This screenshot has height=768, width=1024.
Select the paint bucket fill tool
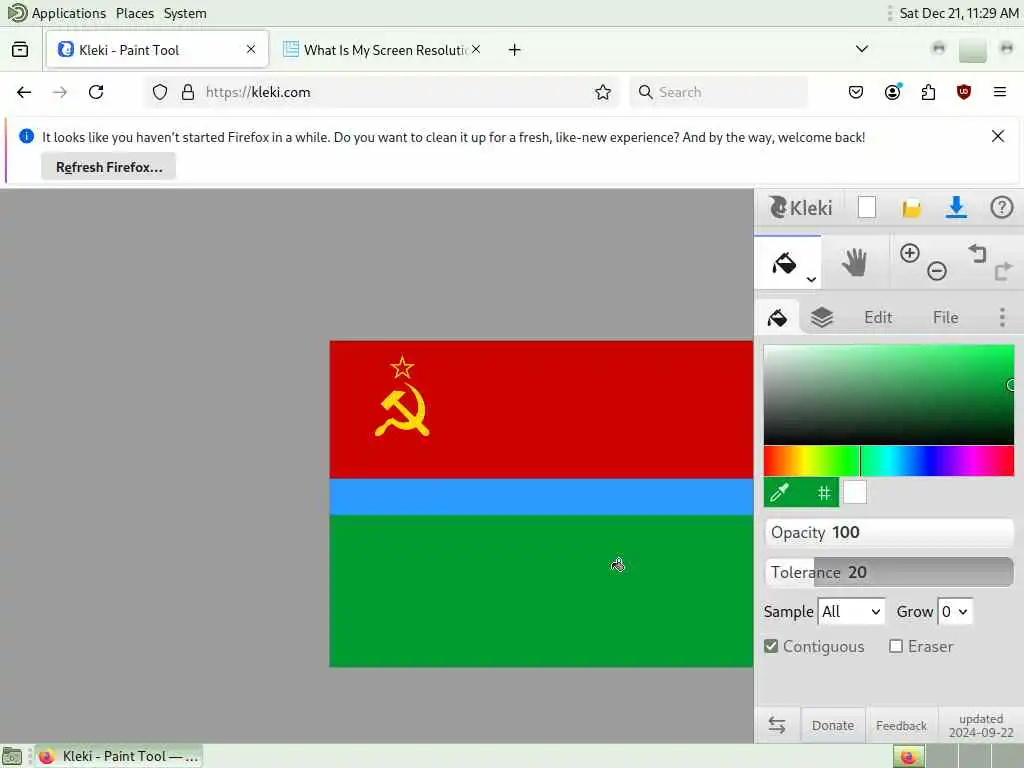coord(784,263)
